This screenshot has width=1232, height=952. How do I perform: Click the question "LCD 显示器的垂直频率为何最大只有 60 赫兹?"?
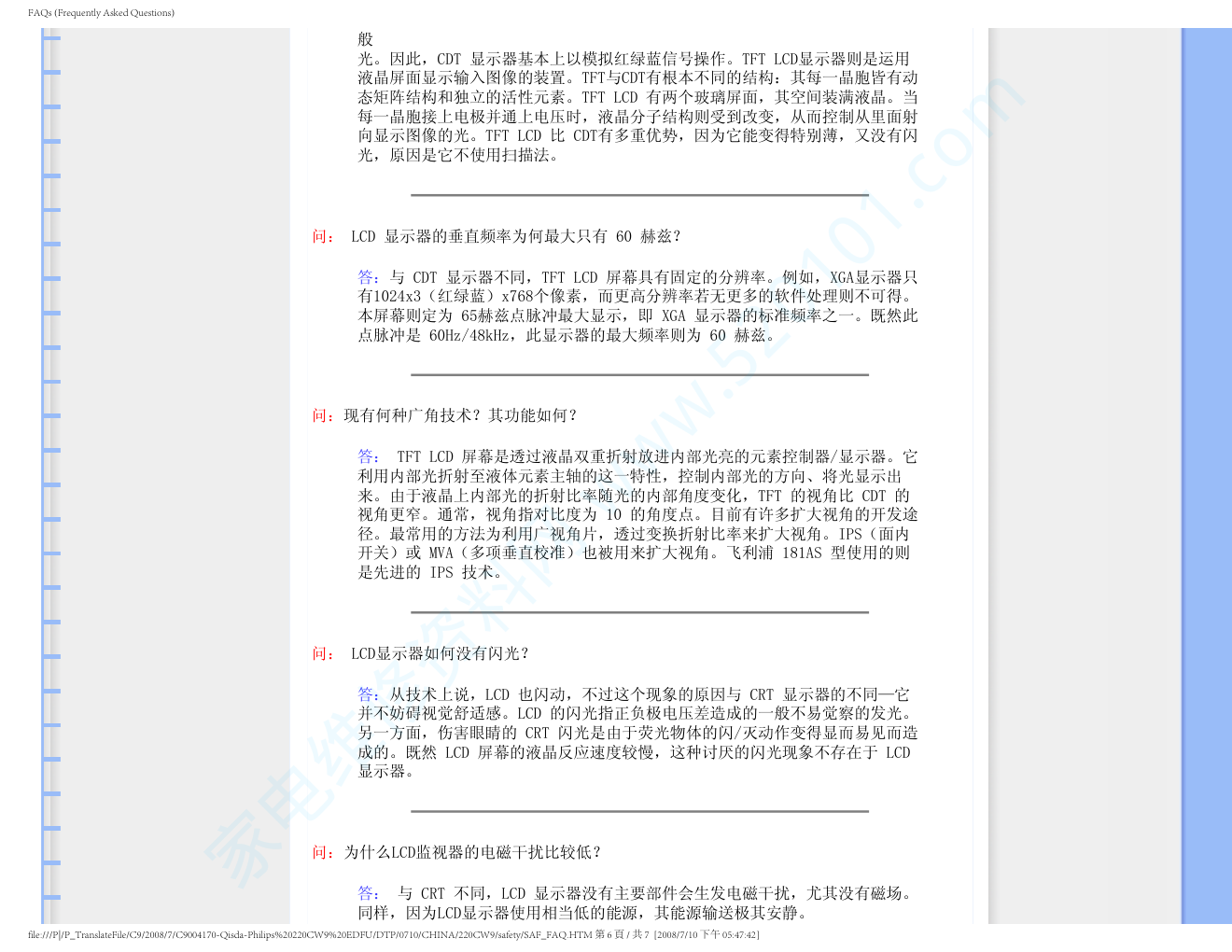click(516, 237)
